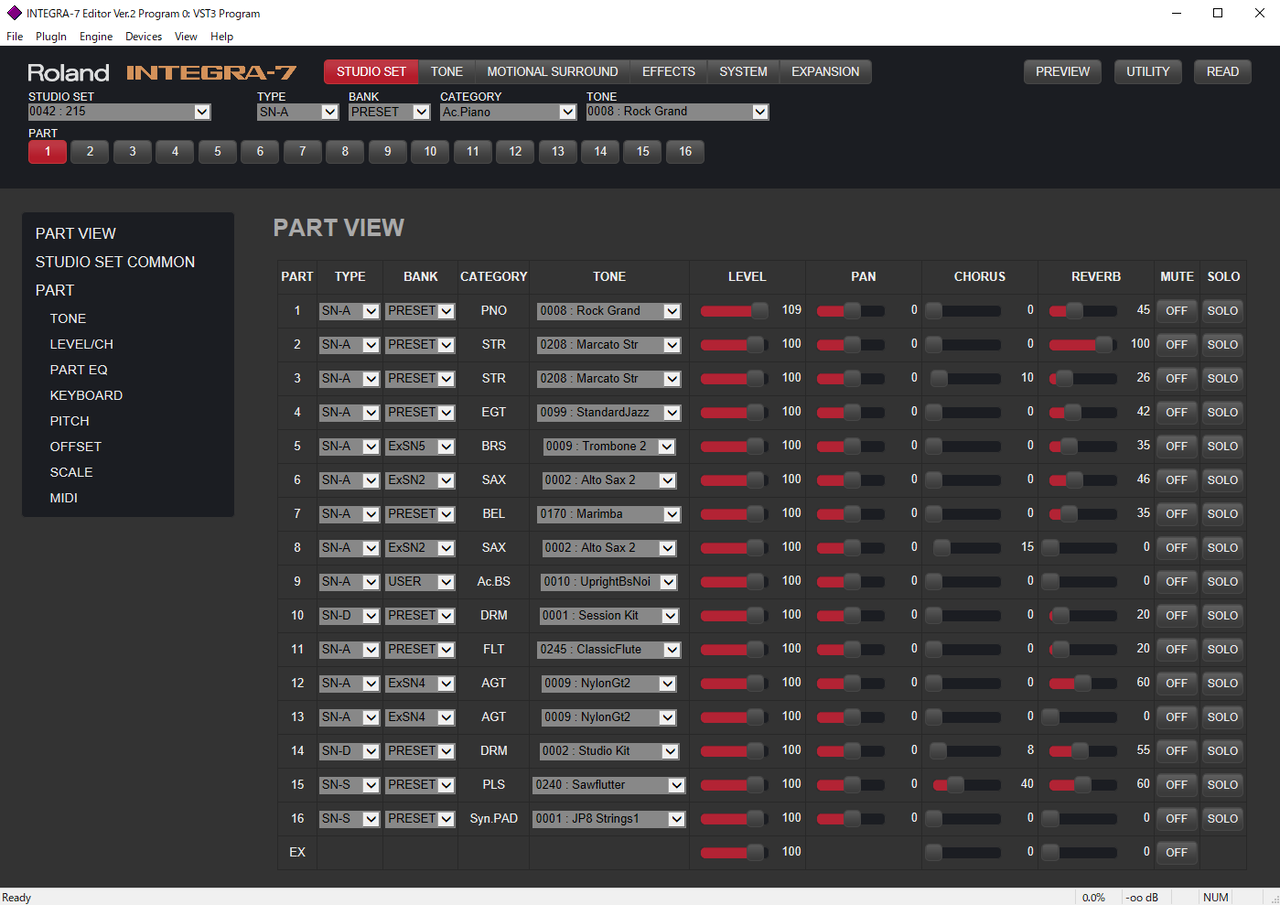The height and width of the screenshot is (905, 1280).
Task: Toggle the EX row mute button
Action: pyautogui.click(x=1177, y=852)
